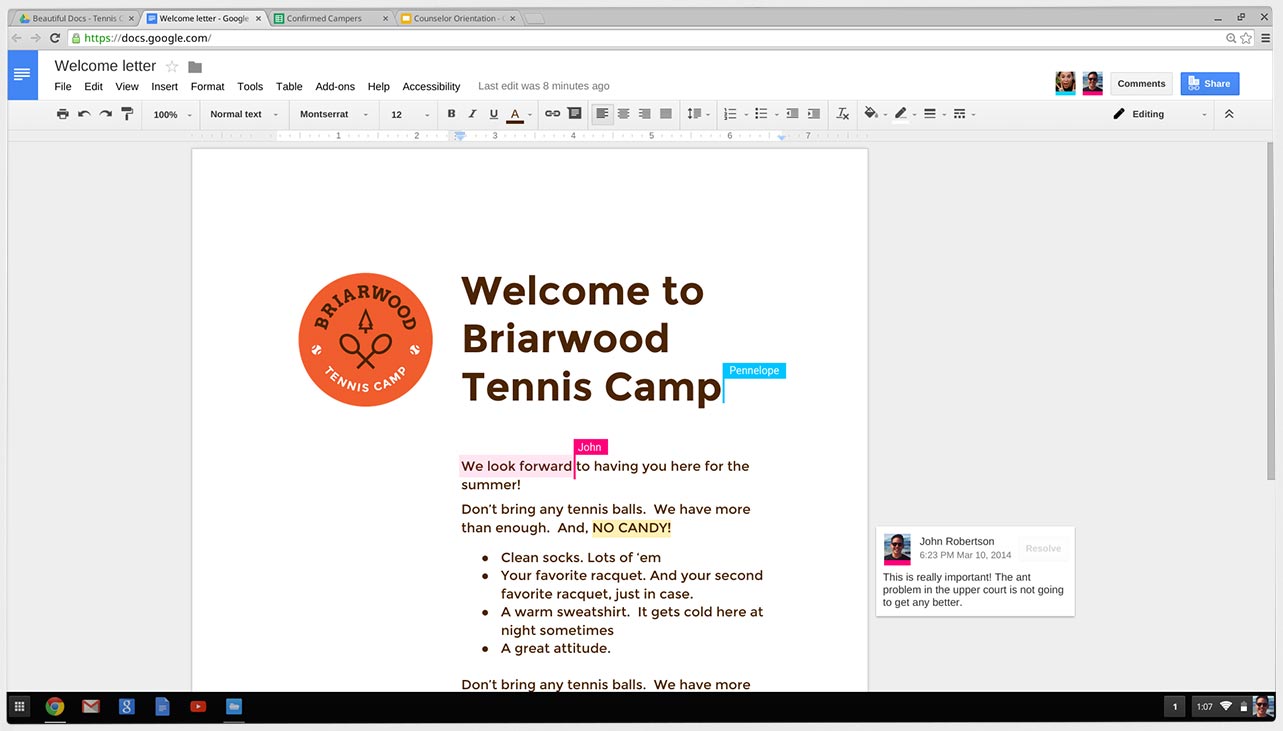Expand the Normal text style dropdown

pyautogui.click(x=244, y=114)
